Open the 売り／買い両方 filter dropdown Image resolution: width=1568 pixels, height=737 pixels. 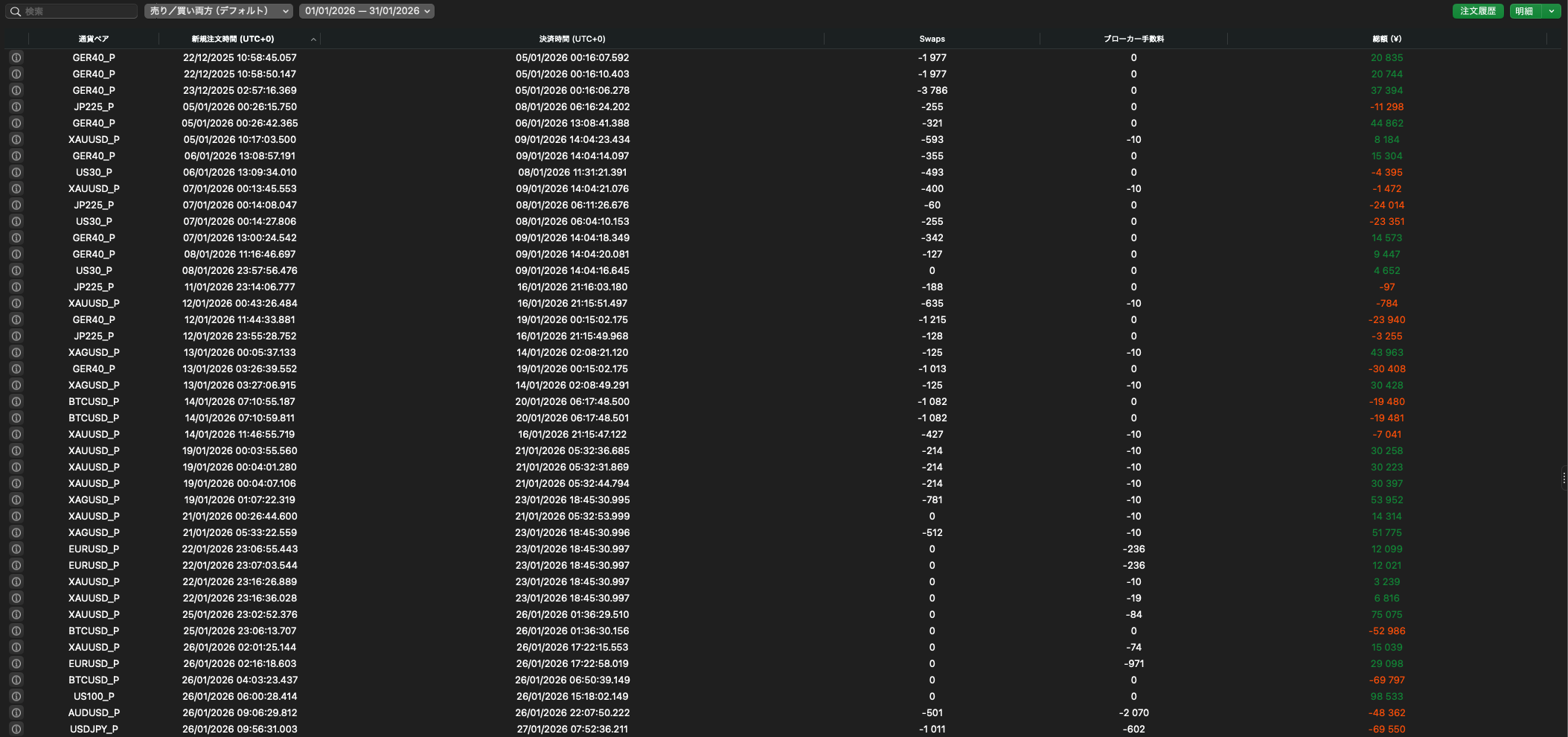point(218,11)
